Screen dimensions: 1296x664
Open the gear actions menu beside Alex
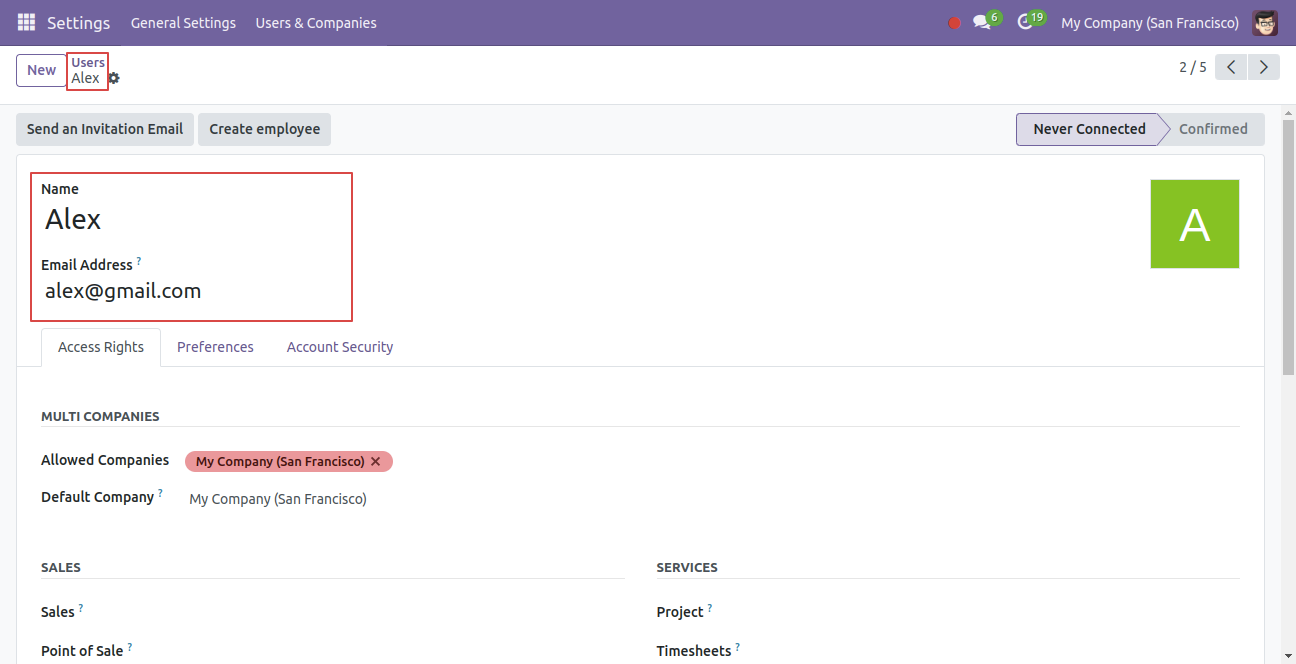click(114, 78)
